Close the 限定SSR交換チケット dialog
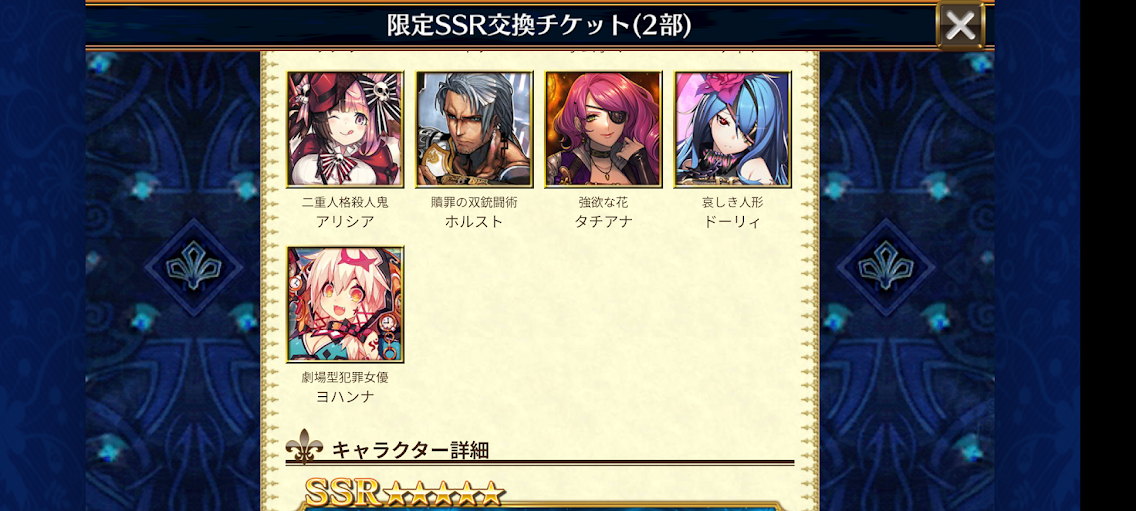 [x=960, y=26]
